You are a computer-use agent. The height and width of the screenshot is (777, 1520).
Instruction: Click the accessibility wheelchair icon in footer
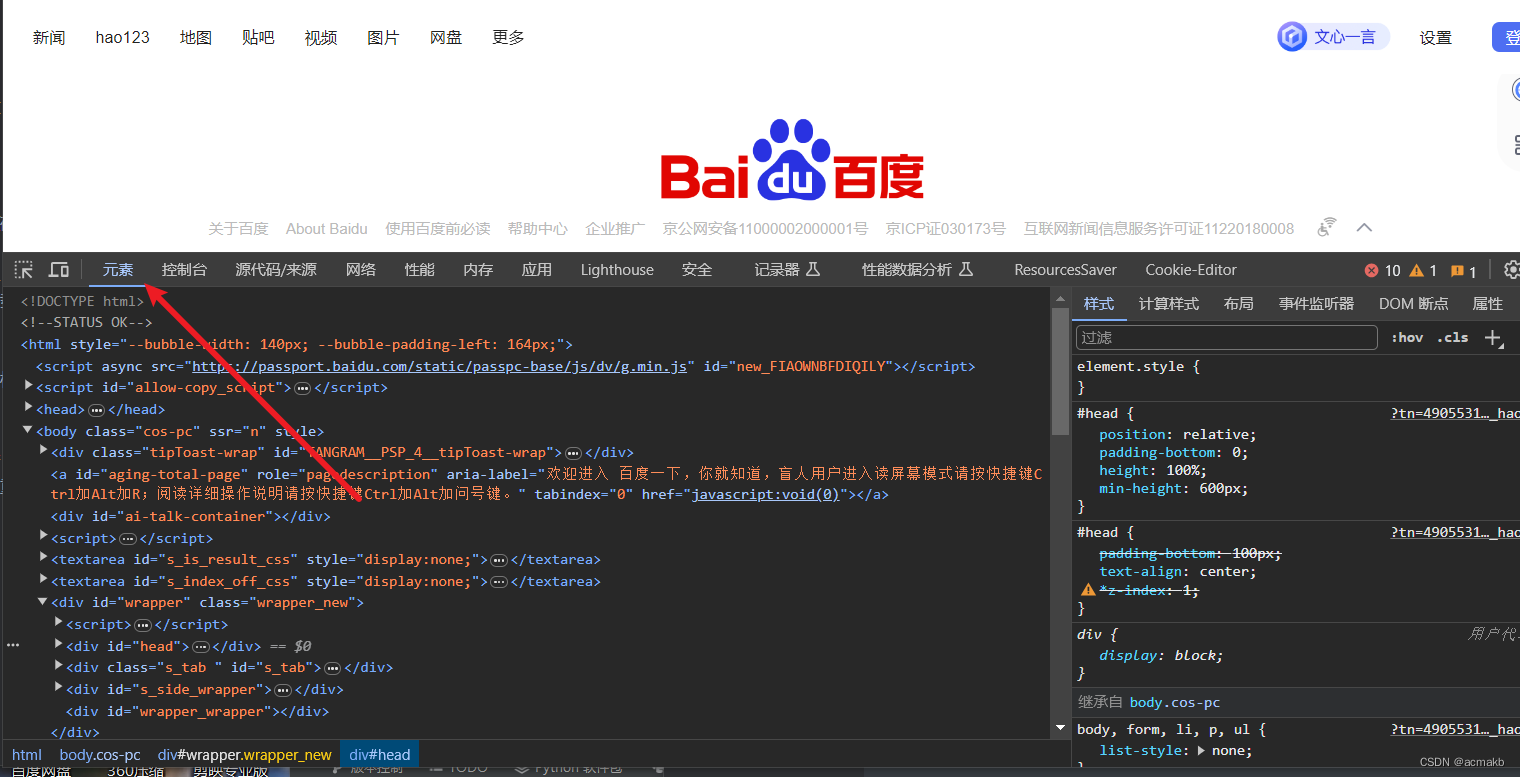tap(1327, 228)
